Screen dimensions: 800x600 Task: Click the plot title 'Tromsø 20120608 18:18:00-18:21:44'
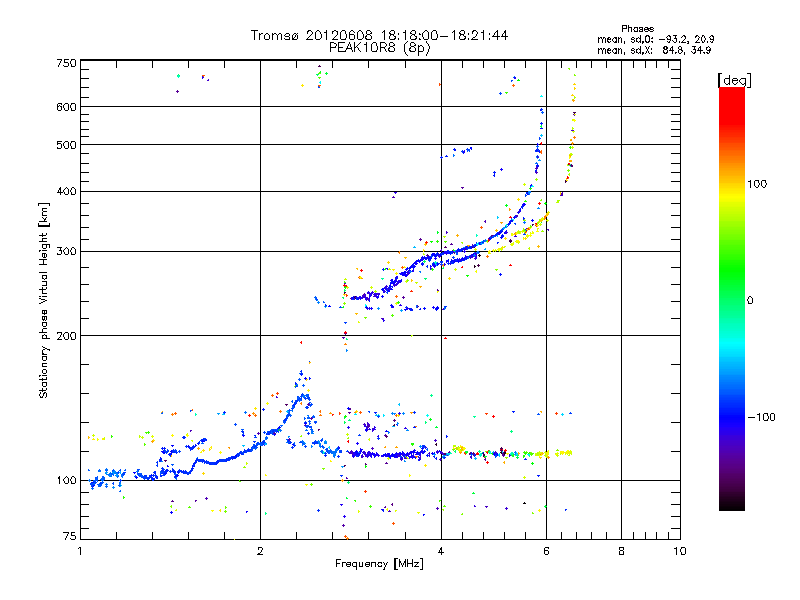click(x=379, y=35)
